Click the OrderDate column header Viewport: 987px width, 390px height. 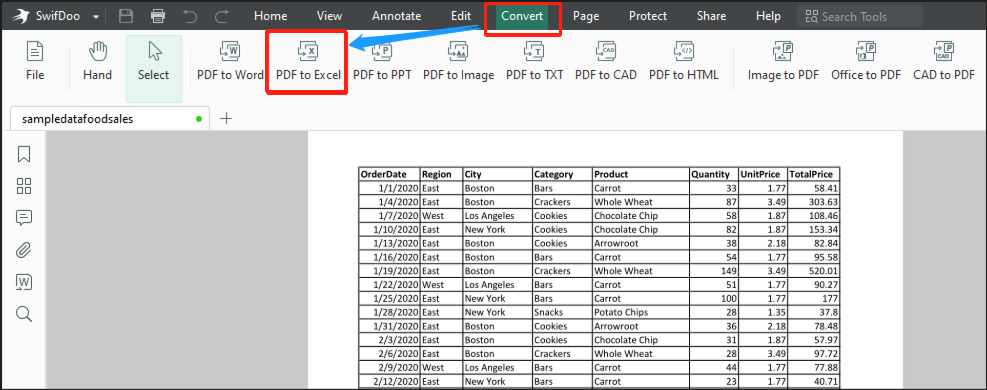tap(389, 174)
